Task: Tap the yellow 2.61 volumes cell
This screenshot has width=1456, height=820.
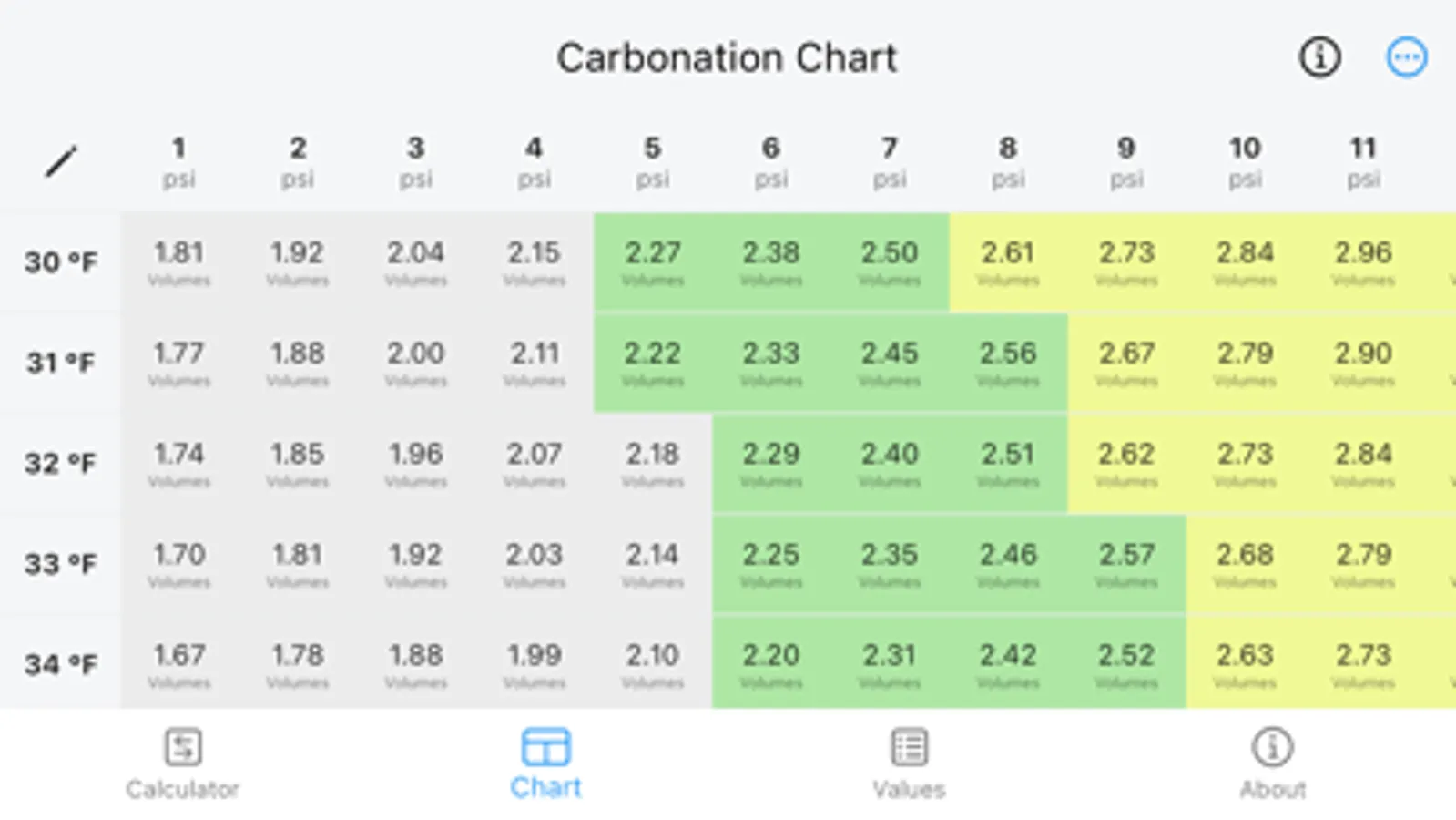Action: [1008, 262]
